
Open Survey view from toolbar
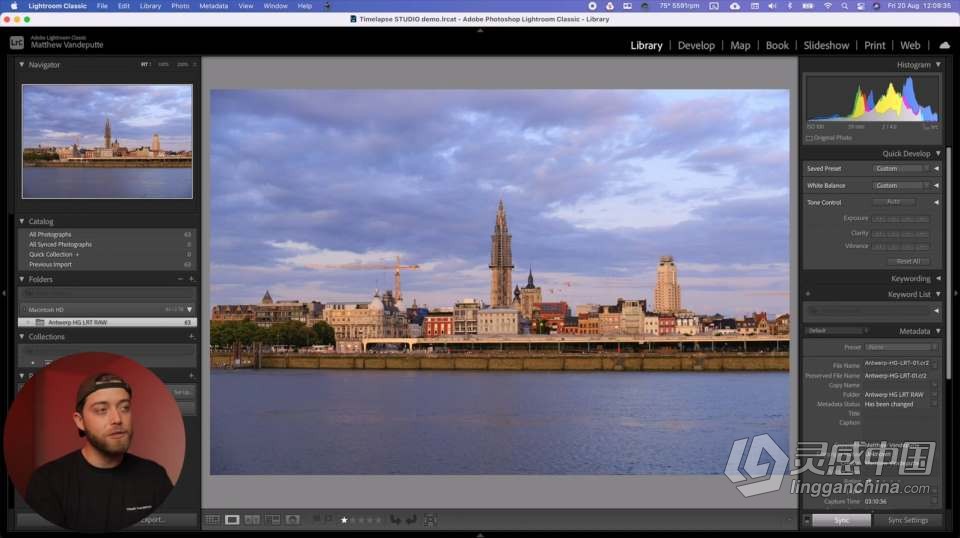272,520
